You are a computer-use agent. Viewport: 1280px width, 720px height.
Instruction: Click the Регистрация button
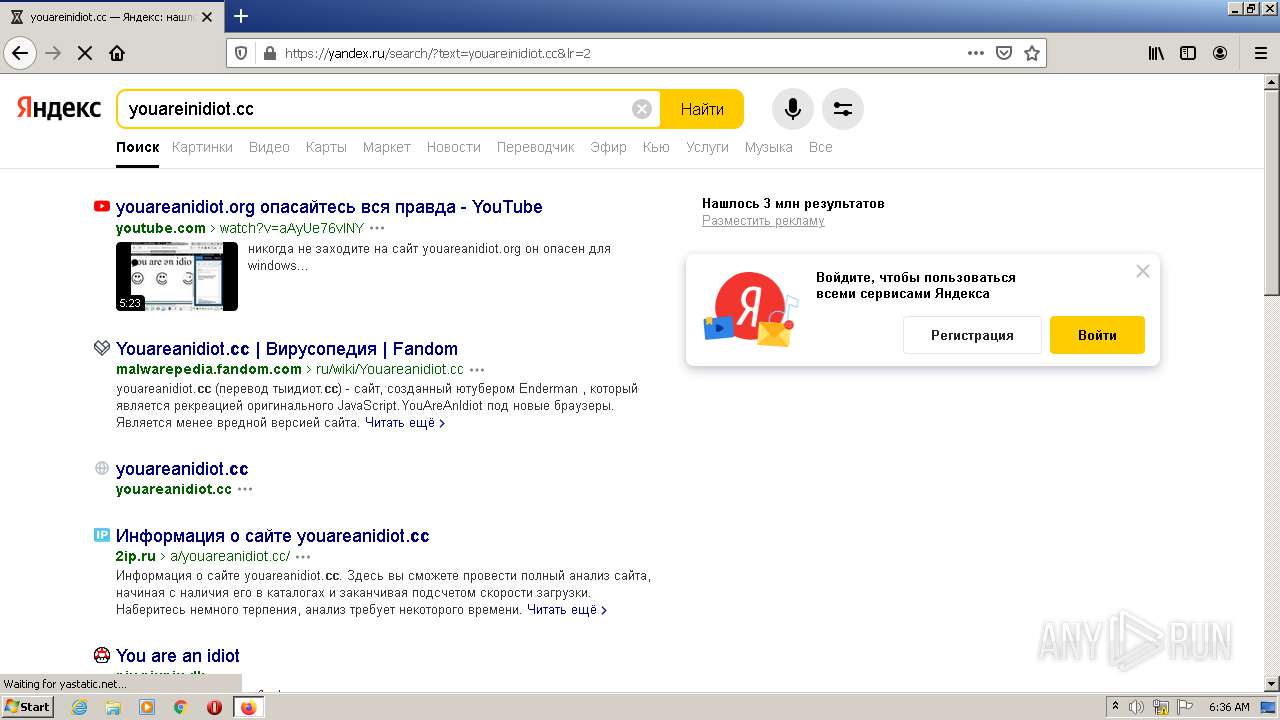click(x=972, y=335)
